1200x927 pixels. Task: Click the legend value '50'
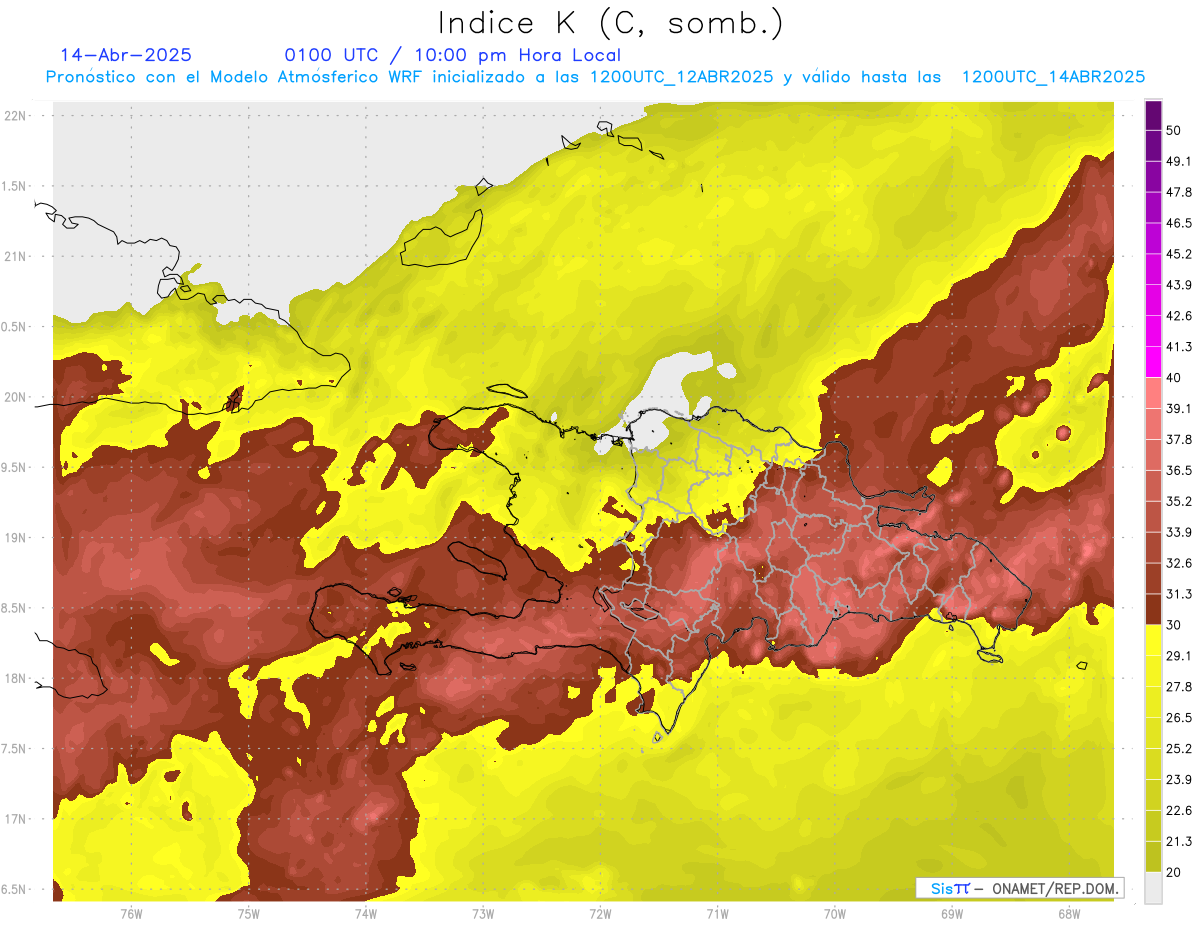pyautogui.click(x=1174, y=130)
